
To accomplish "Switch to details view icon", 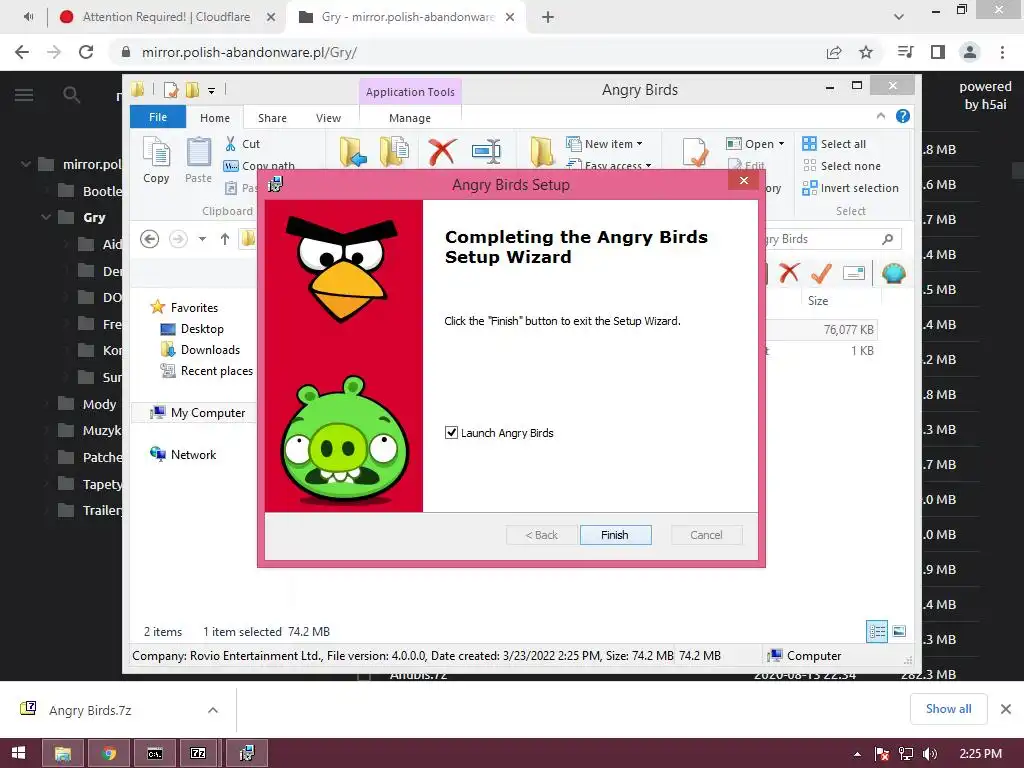I will click(x=877, y=631).
